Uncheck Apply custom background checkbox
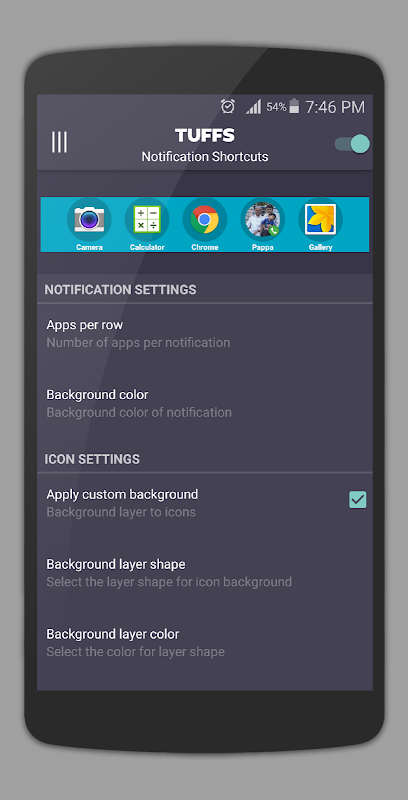 pyautogui.click(x=358, y=500)
